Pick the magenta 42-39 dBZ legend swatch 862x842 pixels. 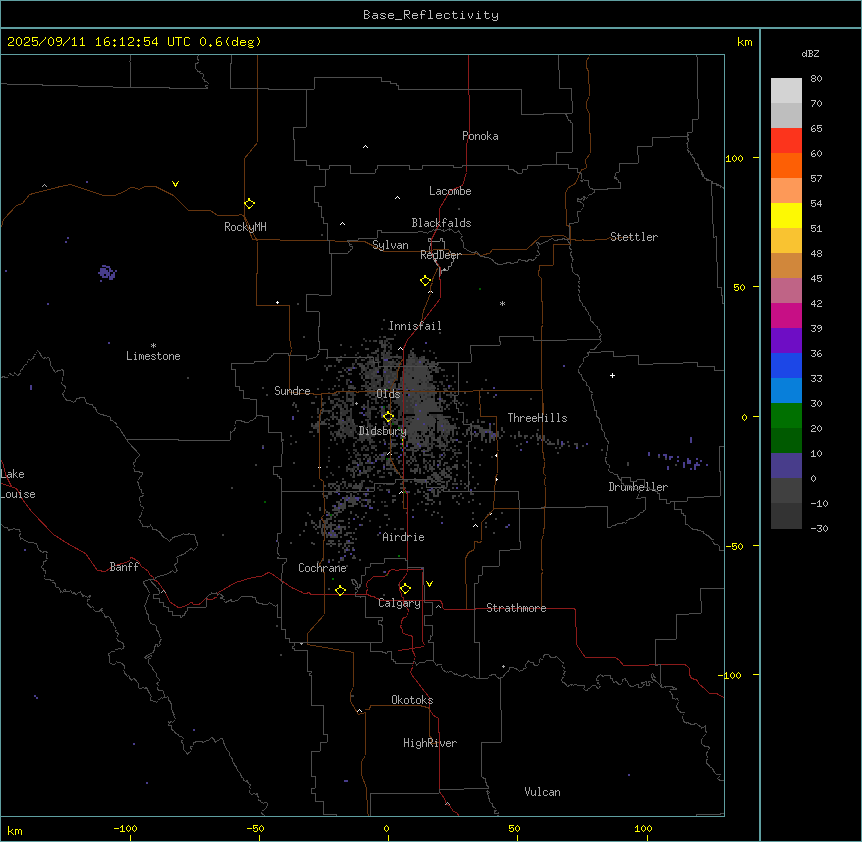coord(786,315)
